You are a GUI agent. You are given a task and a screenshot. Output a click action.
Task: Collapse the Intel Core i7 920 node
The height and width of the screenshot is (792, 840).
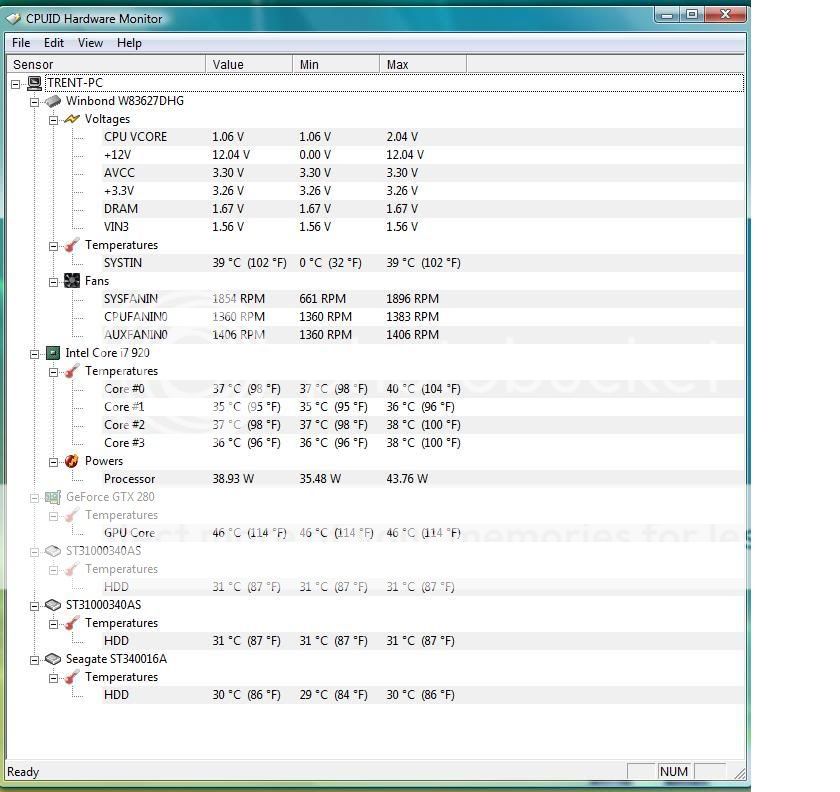click(x=35, y=353)
